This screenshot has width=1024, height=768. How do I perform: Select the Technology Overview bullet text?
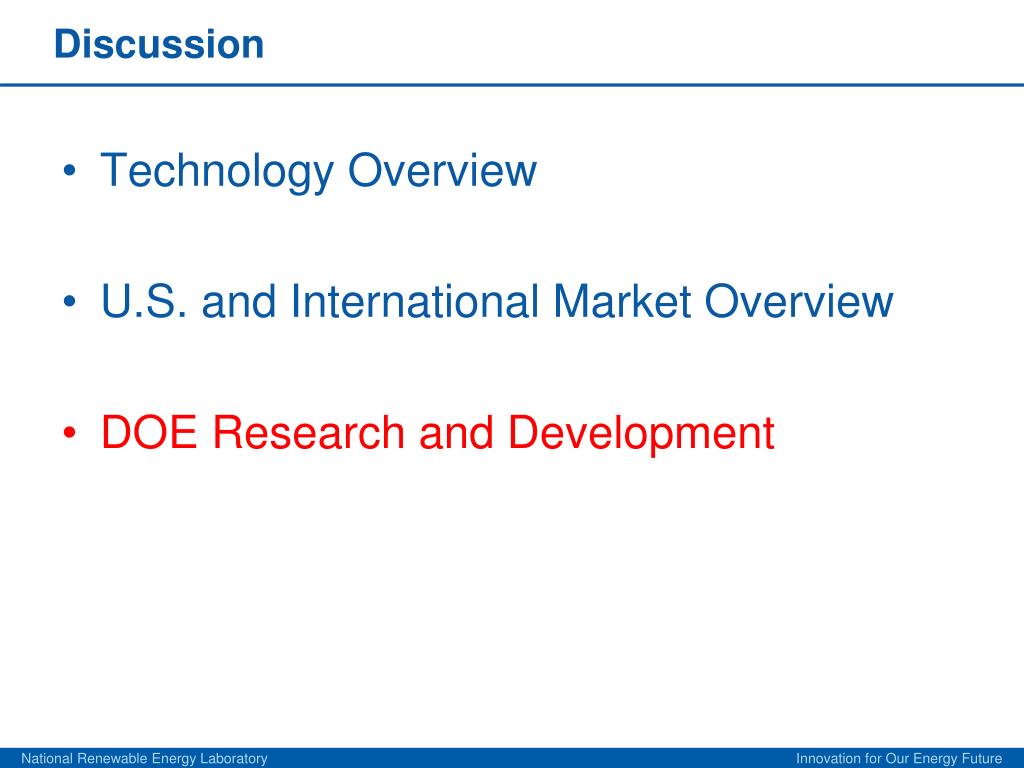[318, 171]
